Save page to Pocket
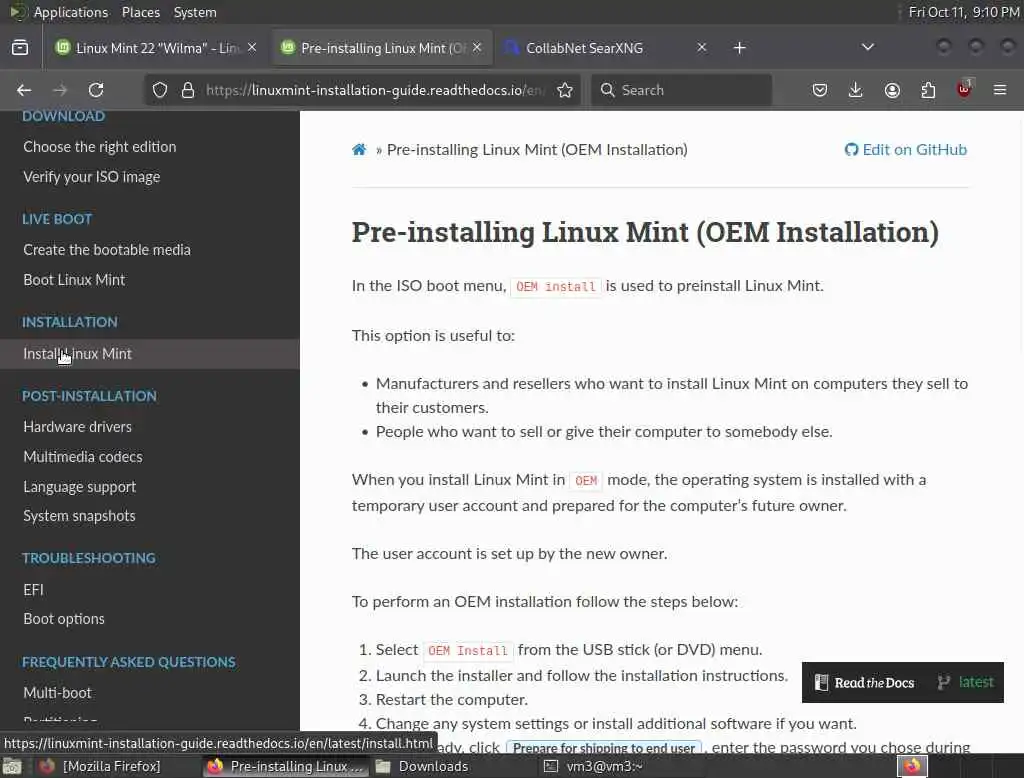The width and height of the screenshot is (1024, 778). (x=820, y=90)
